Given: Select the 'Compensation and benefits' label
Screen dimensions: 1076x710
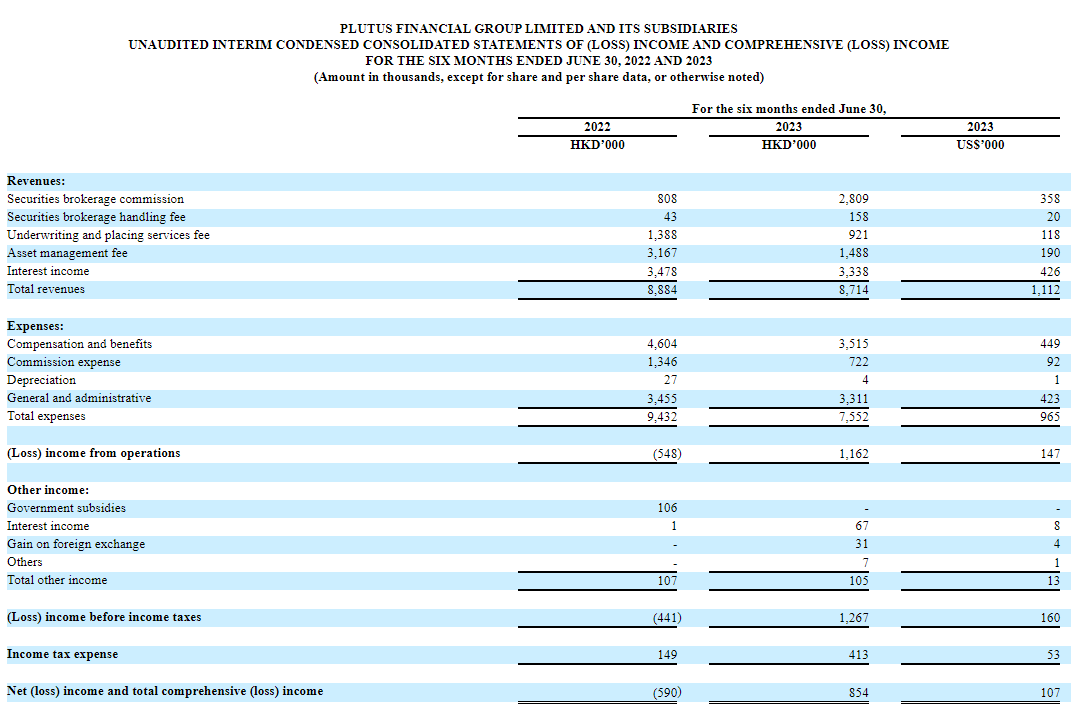Looking at the screenshot, I should [80, 344].
